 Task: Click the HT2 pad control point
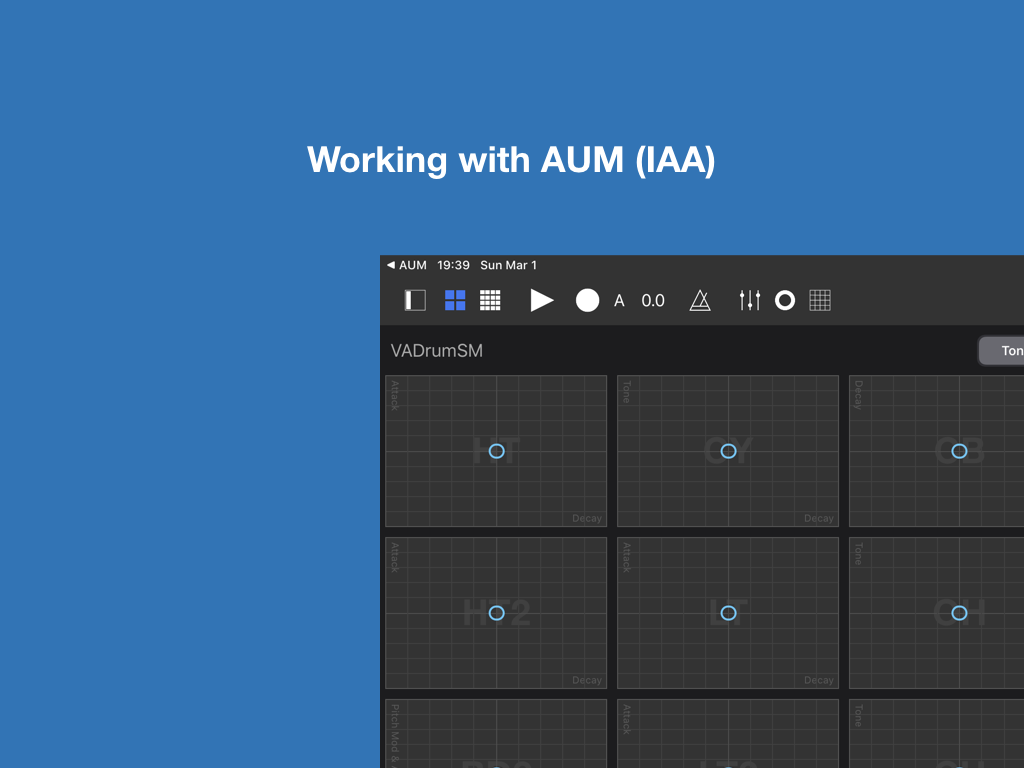pyautogui.click(x=496, y=613)
